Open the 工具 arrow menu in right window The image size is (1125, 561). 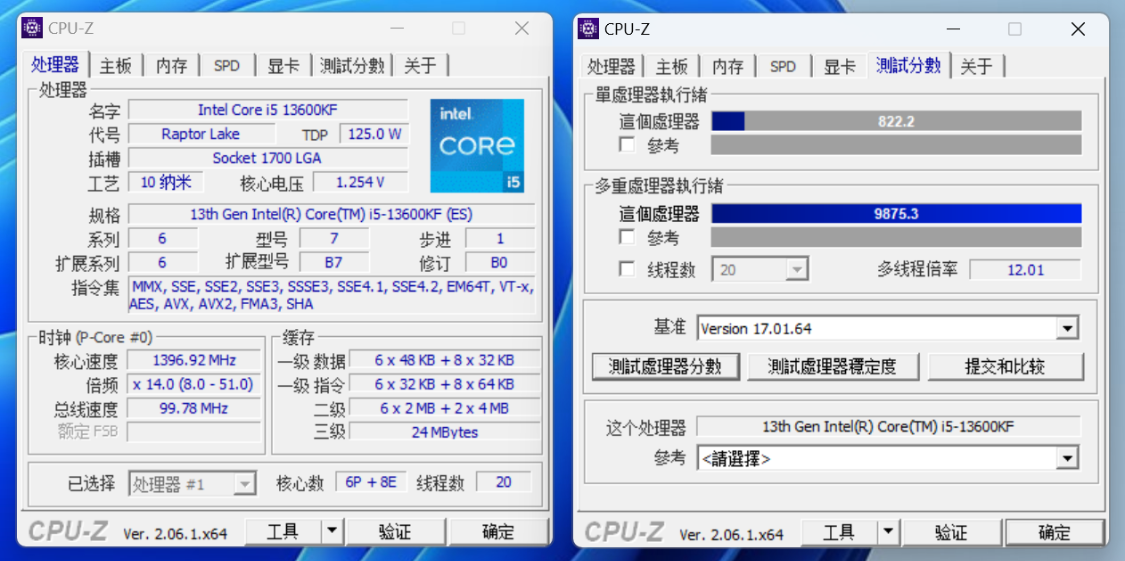888,532
